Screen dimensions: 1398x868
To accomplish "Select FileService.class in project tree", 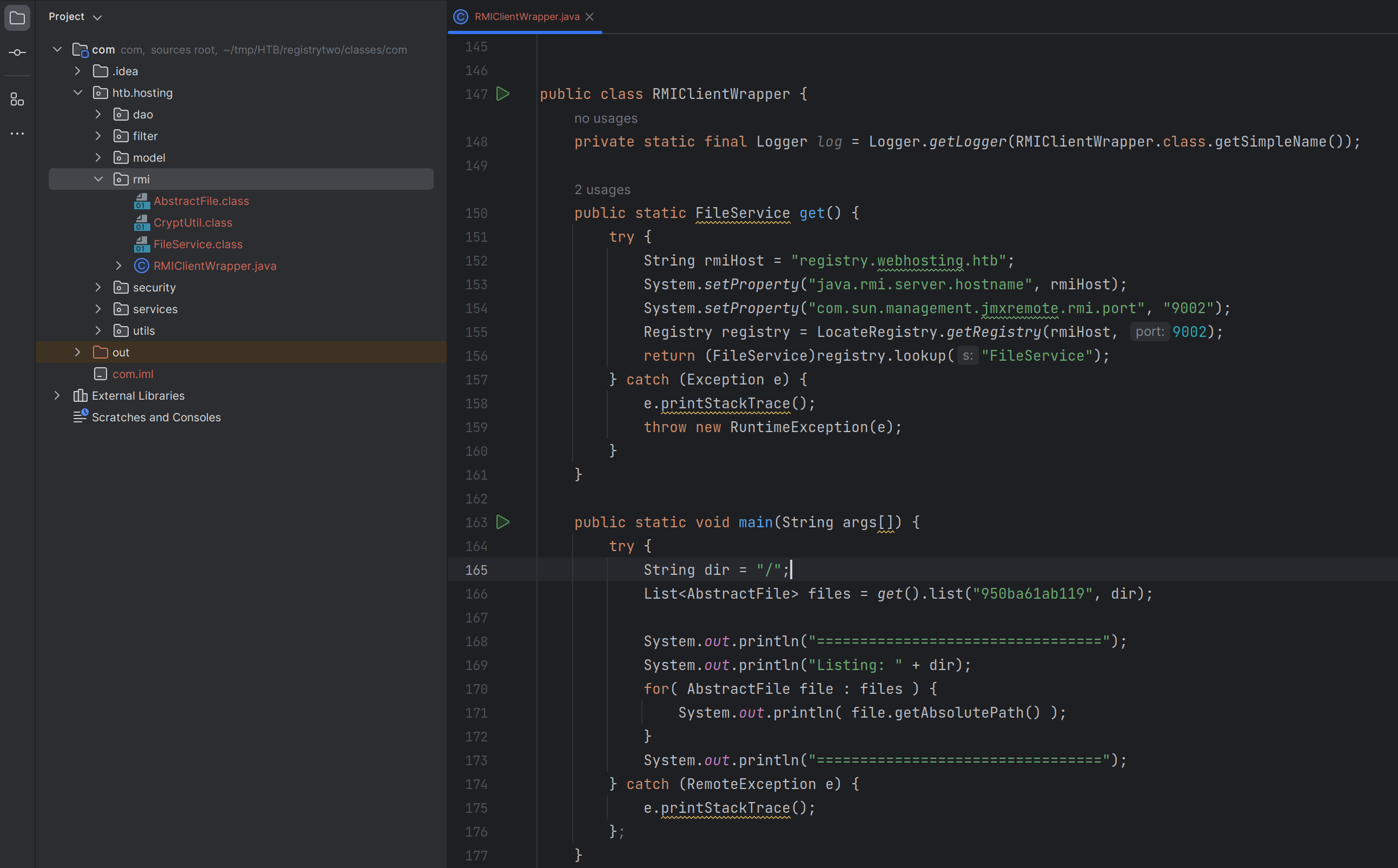I will [198, 244].
